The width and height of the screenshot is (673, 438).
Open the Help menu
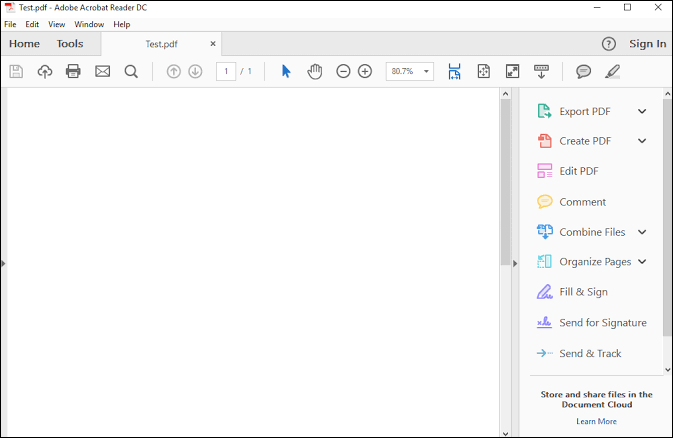click(122, 24)
